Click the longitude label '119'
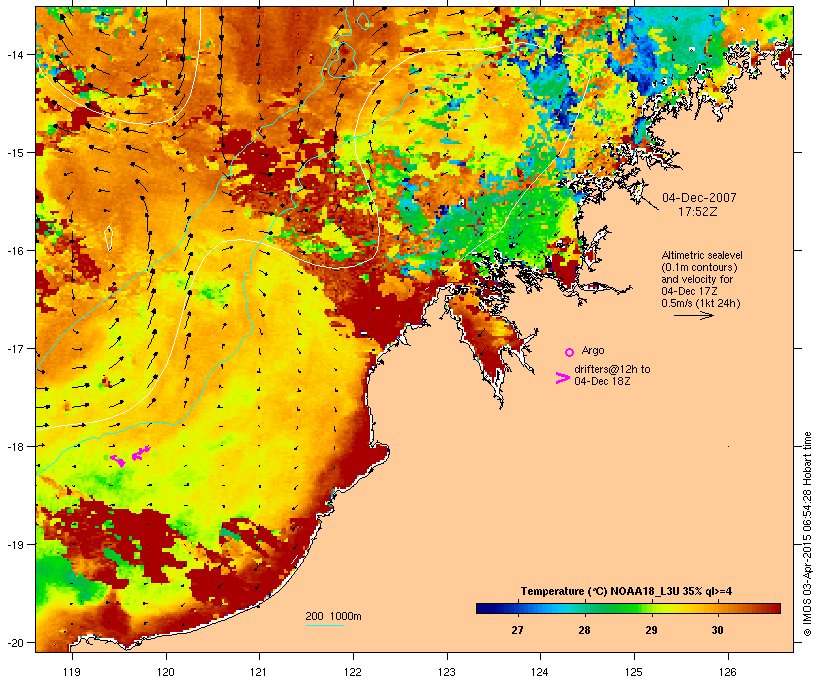Viewport: 820px width, 680px height. (x=72, y=672)
